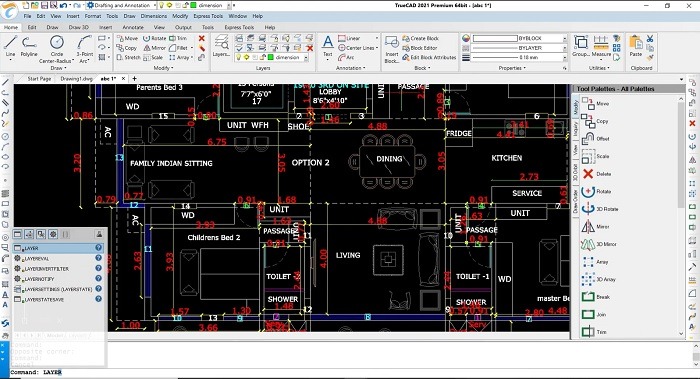The height and width of the screenshot is (379, 700).
Task: Click Delete in Tool Palettes
Action: (596, 174)
